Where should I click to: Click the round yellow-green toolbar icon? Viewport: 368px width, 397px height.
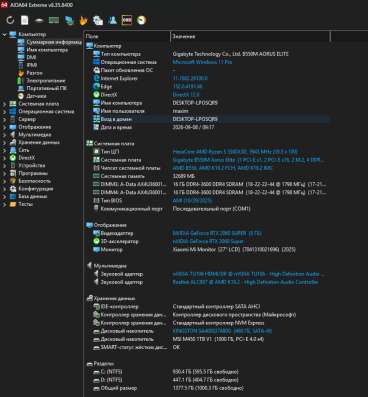[x=141, y=20]
